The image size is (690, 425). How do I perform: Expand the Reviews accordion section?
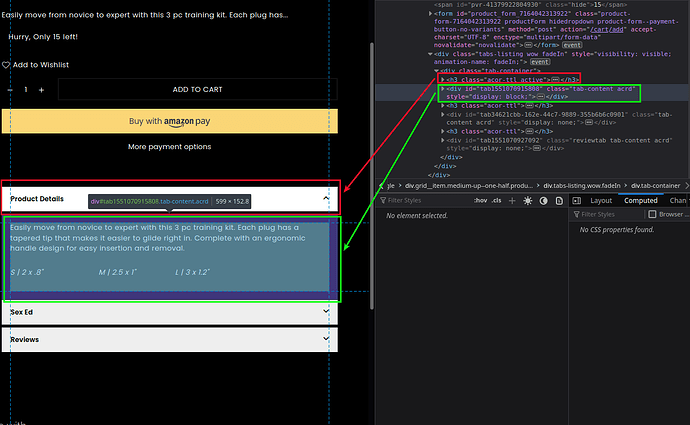point(326,340)
